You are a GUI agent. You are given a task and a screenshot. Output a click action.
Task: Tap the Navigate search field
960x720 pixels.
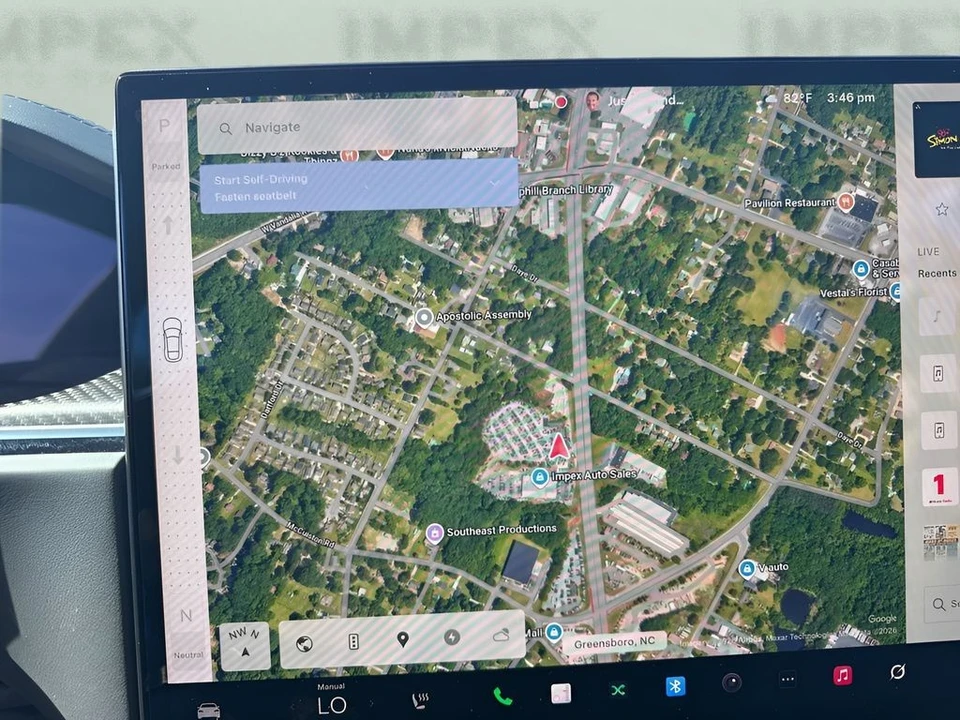[x=357, y=126]
